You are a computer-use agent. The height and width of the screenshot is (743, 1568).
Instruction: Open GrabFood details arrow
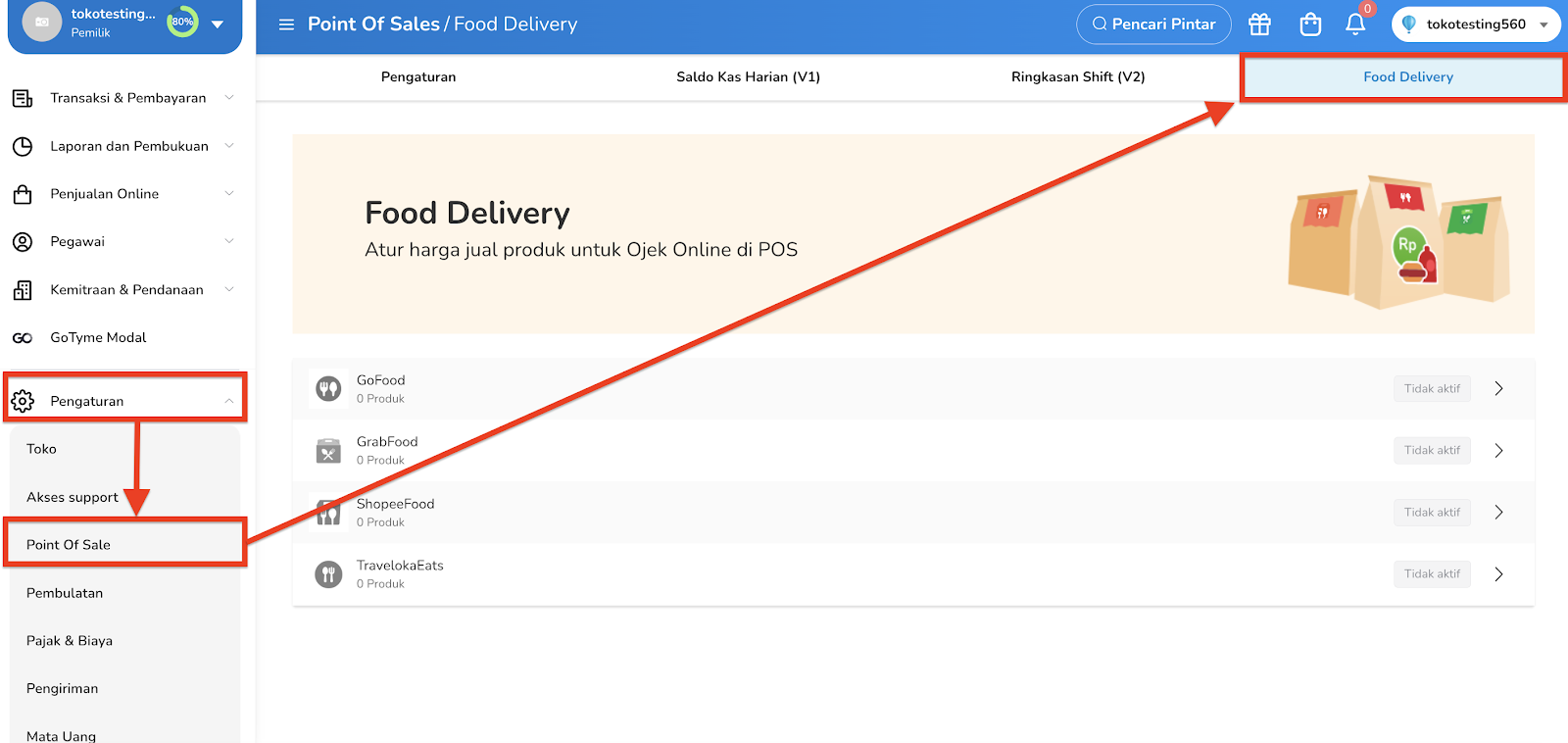pos(1498,451)
